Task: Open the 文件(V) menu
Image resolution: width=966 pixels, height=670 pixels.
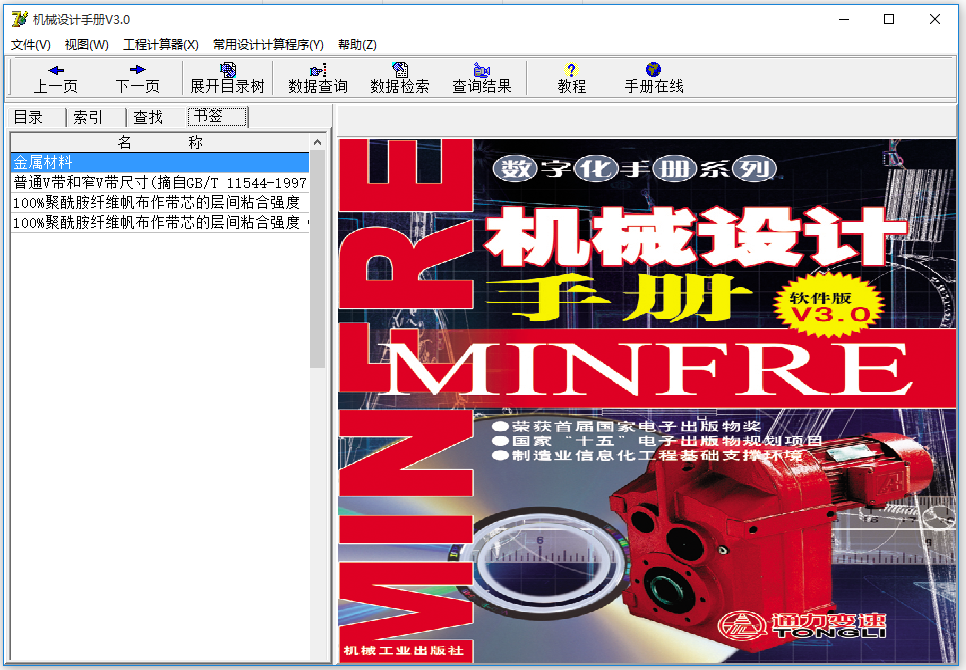Action: coord(31,44)
